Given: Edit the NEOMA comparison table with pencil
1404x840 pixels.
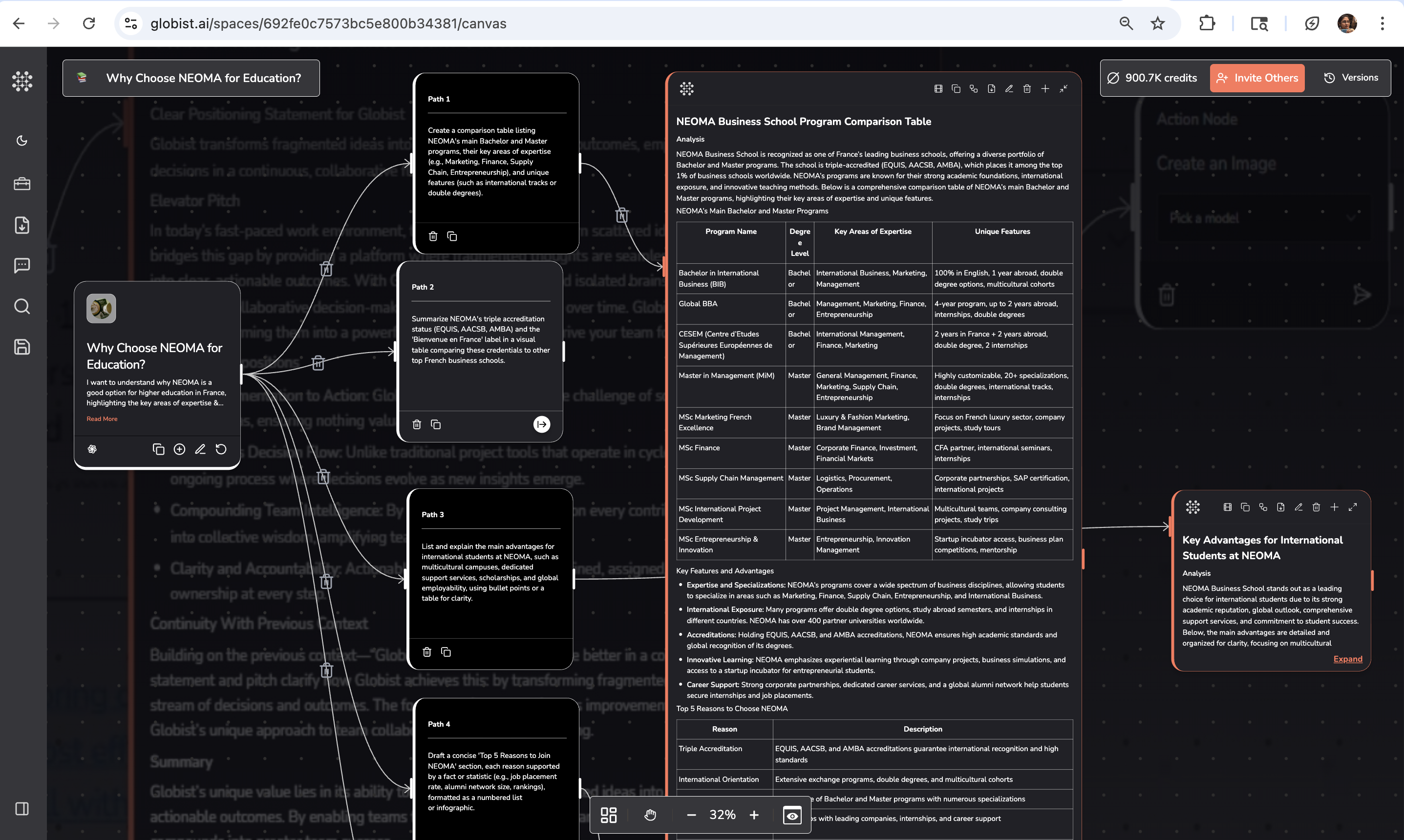Looking at the screenshot, I should 1009,89.
